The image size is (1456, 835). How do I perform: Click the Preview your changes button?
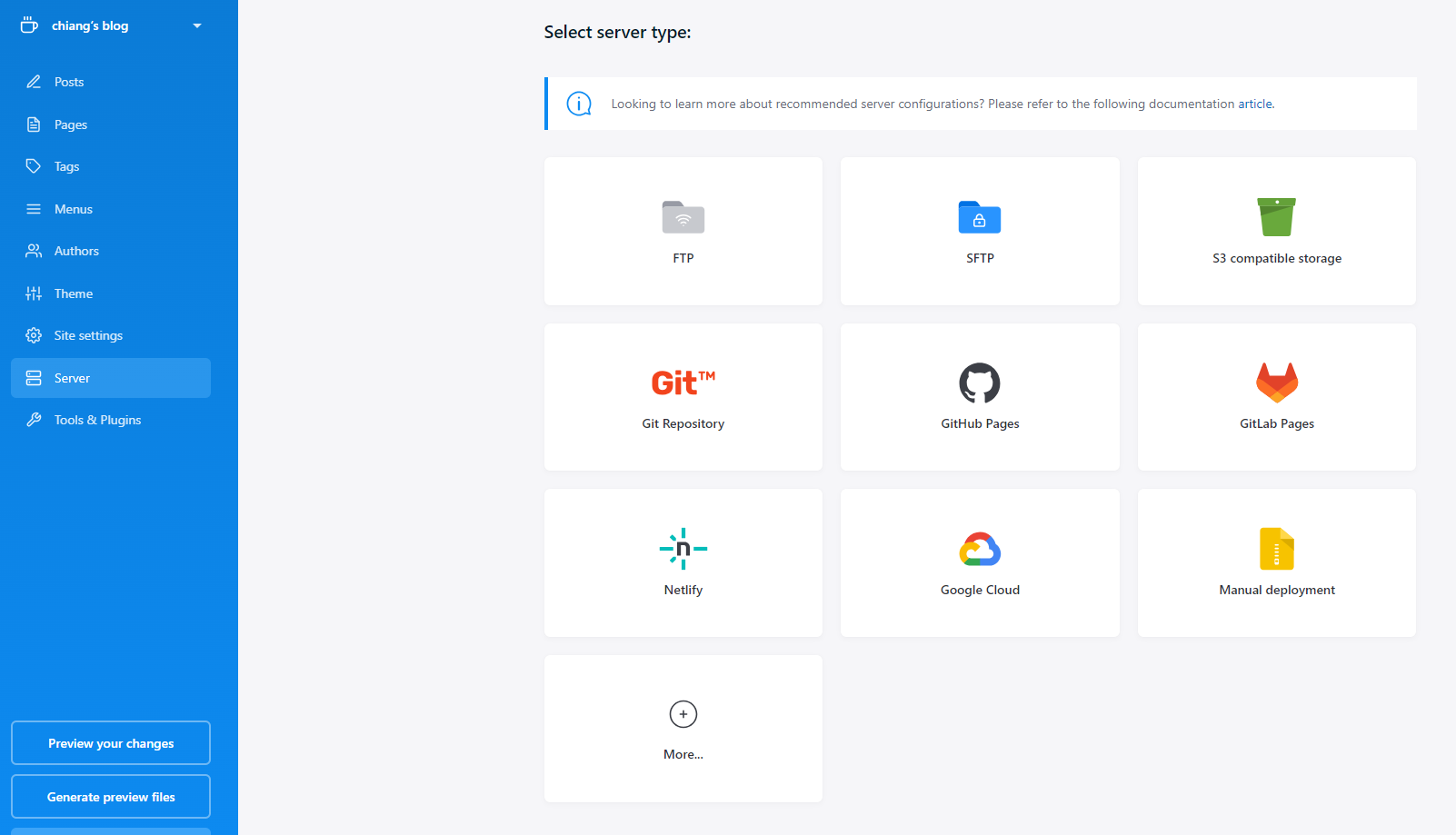pyautogui.click(x=111, y=743)
